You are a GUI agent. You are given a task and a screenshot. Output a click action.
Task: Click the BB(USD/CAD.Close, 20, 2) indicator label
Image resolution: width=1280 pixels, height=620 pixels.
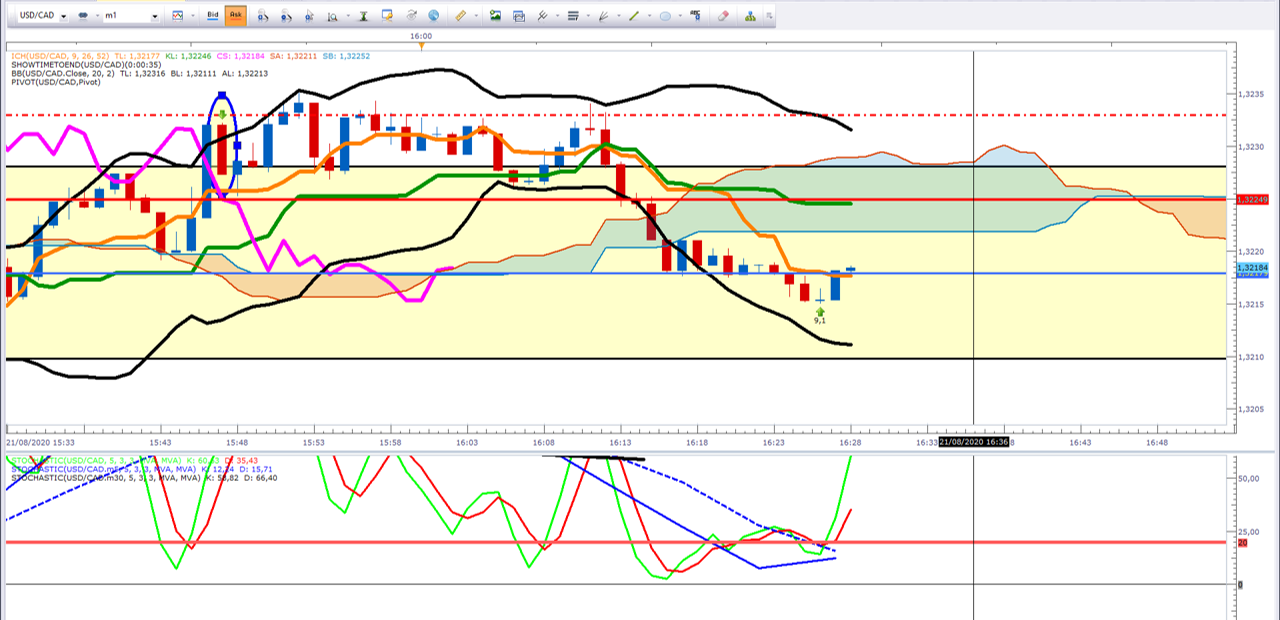click(62, 74)
